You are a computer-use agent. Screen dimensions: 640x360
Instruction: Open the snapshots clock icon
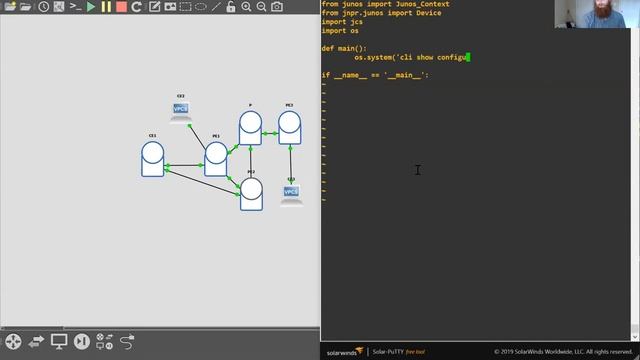(x=43, y=7)
